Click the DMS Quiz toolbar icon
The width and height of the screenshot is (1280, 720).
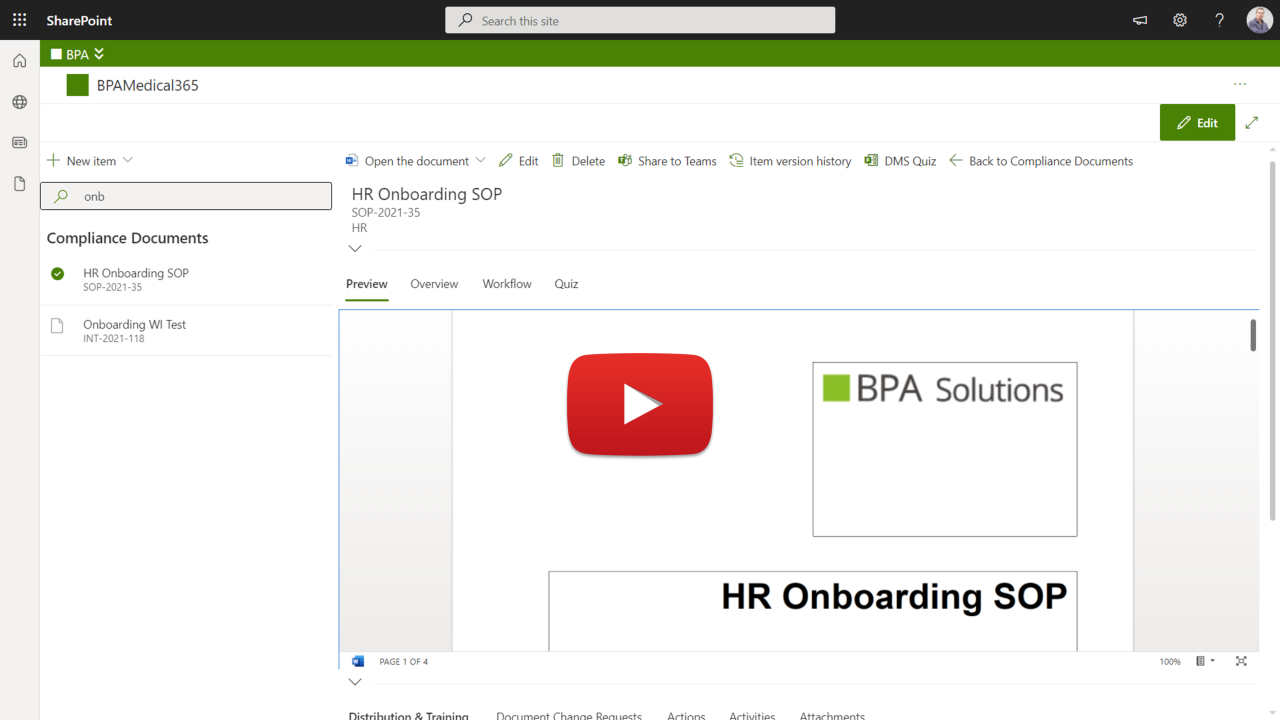pyautogui.click(x=872, y=161)
